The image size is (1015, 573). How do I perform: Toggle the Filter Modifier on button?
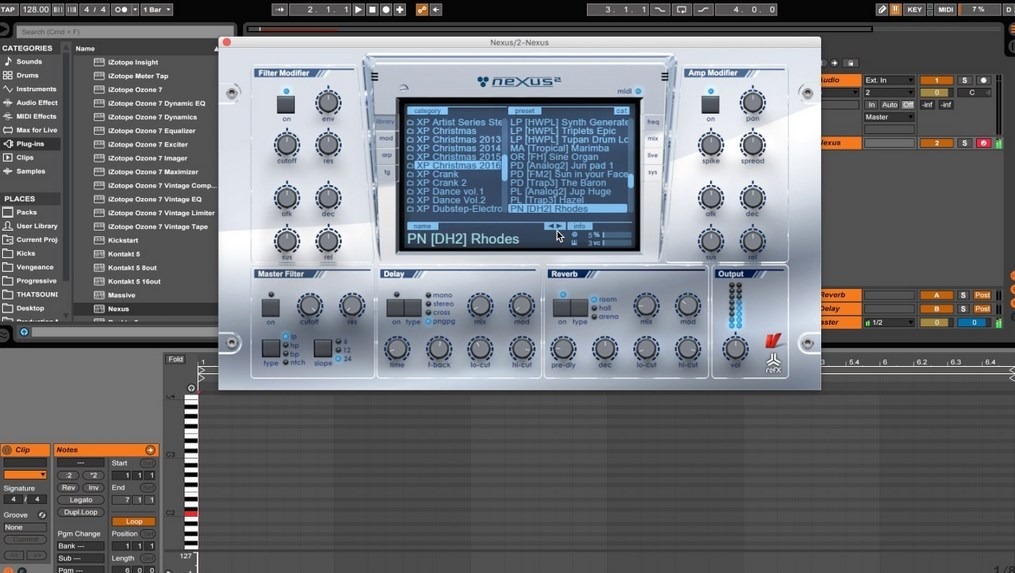pyautogui.click(x=285, y=104)
